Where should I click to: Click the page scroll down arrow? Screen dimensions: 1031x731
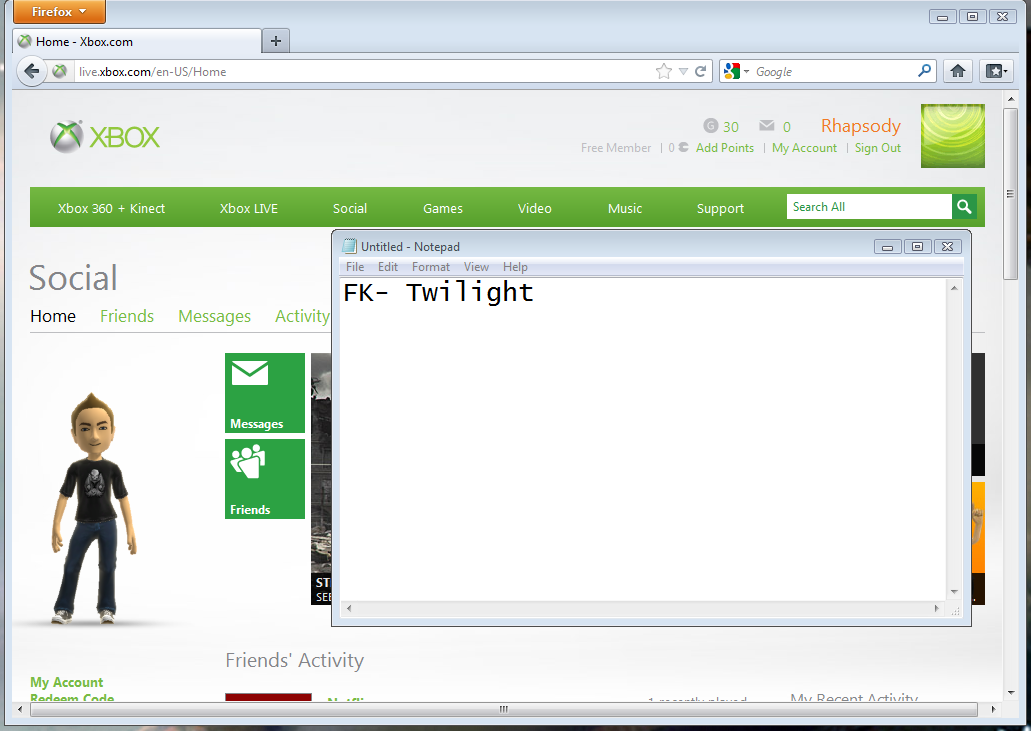1011,692
